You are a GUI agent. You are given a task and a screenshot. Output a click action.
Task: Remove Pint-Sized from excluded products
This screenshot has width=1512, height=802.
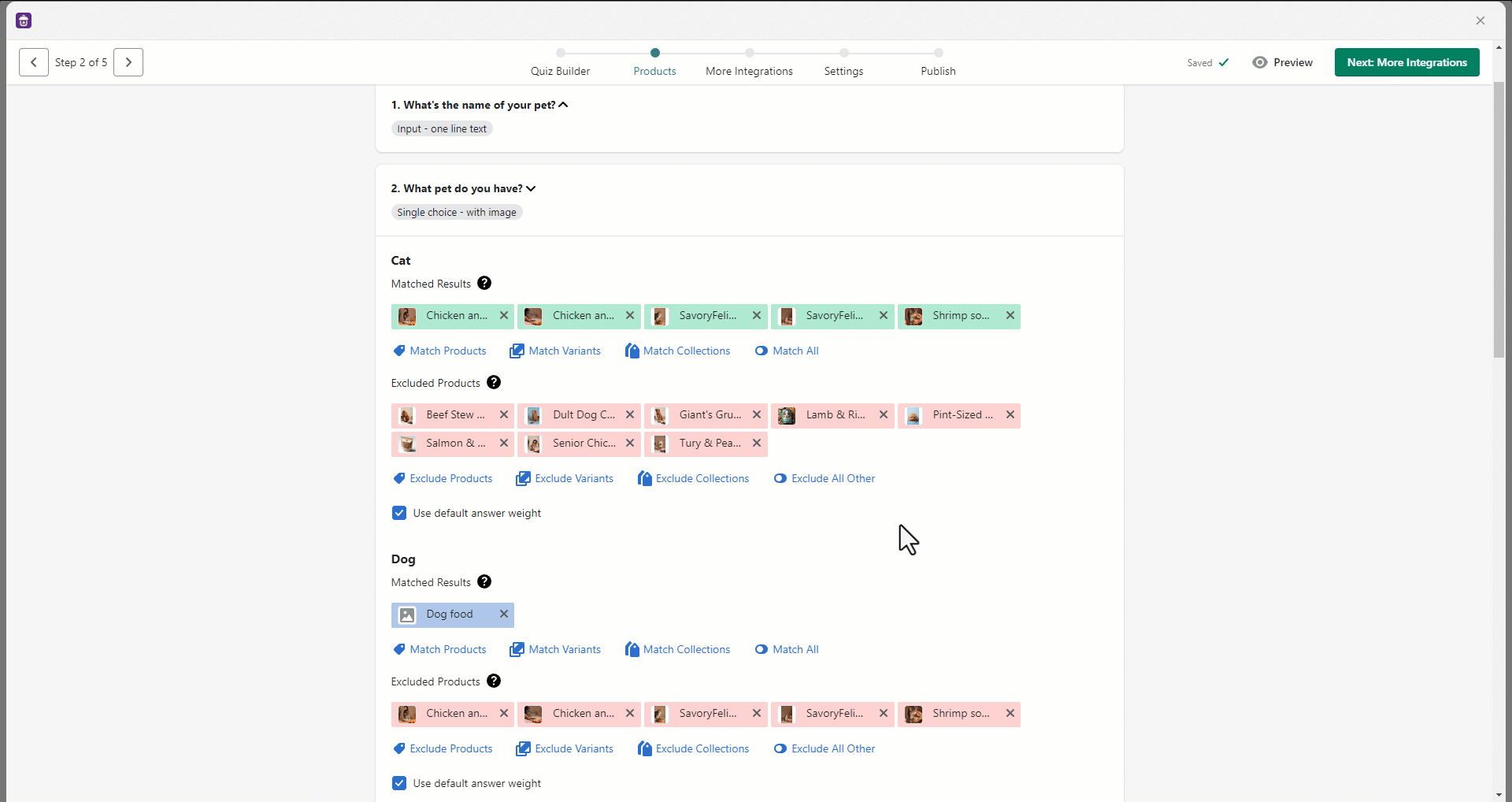pos(1010,414)
